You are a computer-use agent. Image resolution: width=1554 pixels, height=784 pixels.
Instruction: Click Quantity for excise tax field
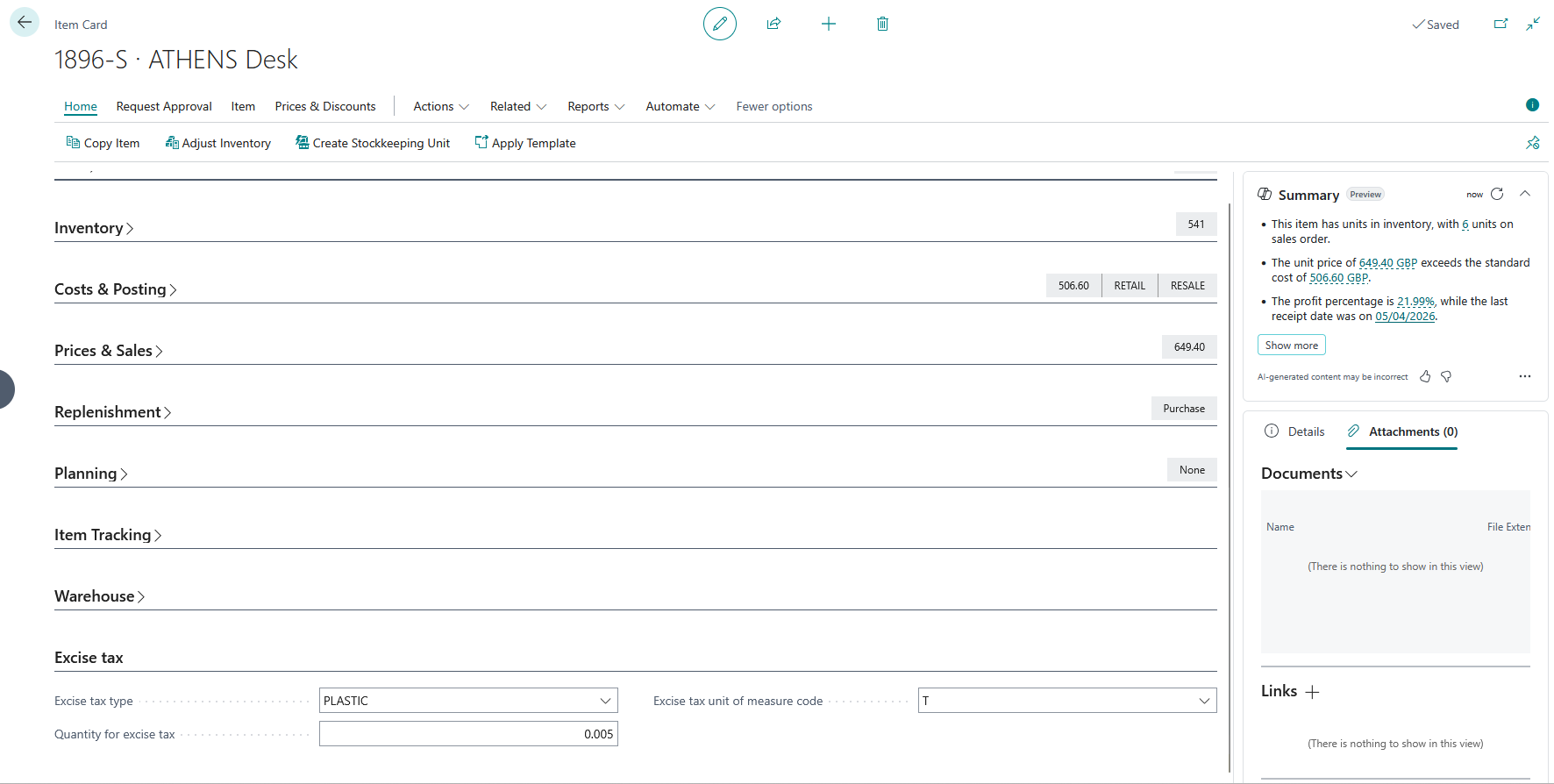pos(468,734)
